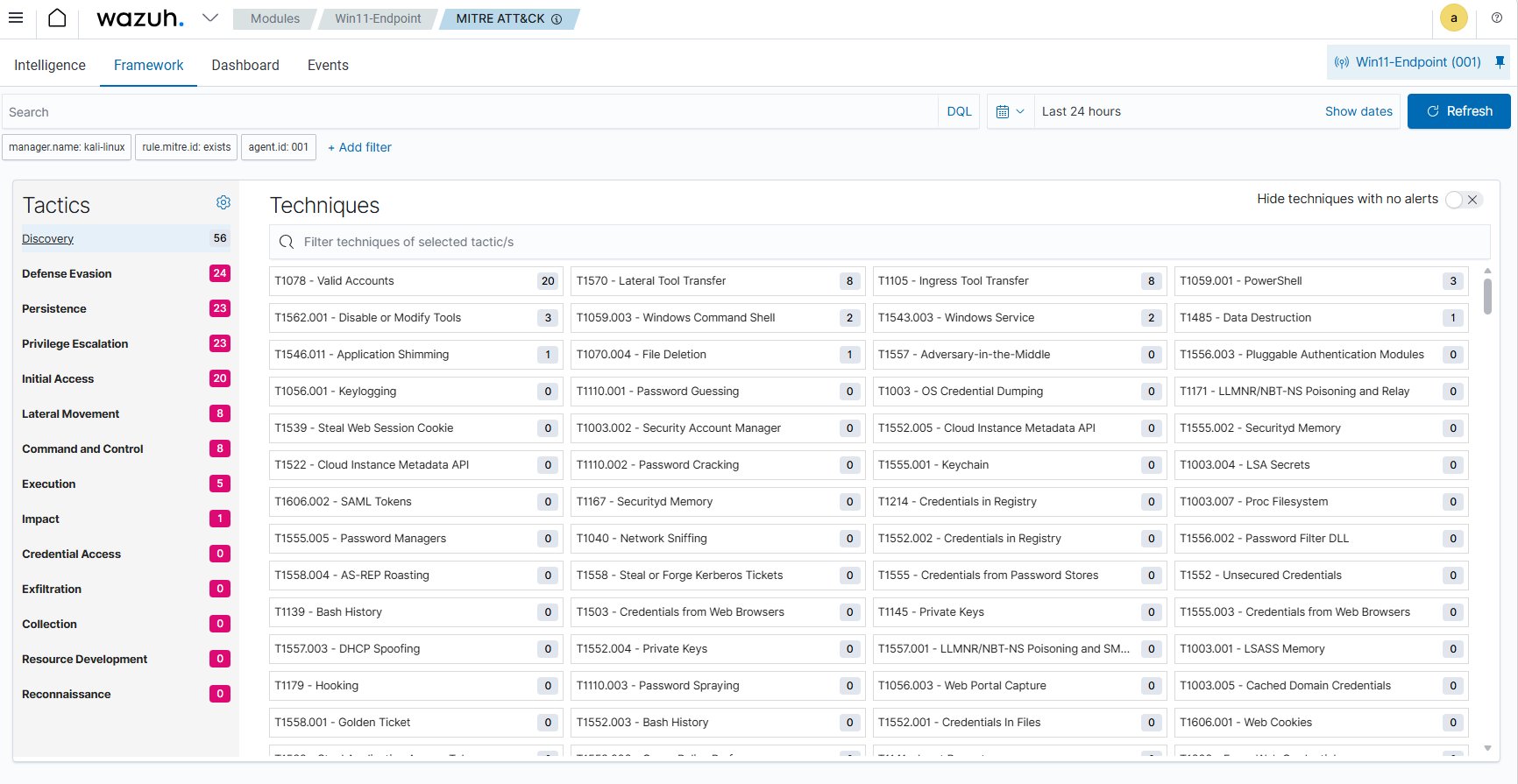Open T1059.003 - Windows Command Shell
The image size is (1518, 784).
pyautogui.click(x=718, y=318)
